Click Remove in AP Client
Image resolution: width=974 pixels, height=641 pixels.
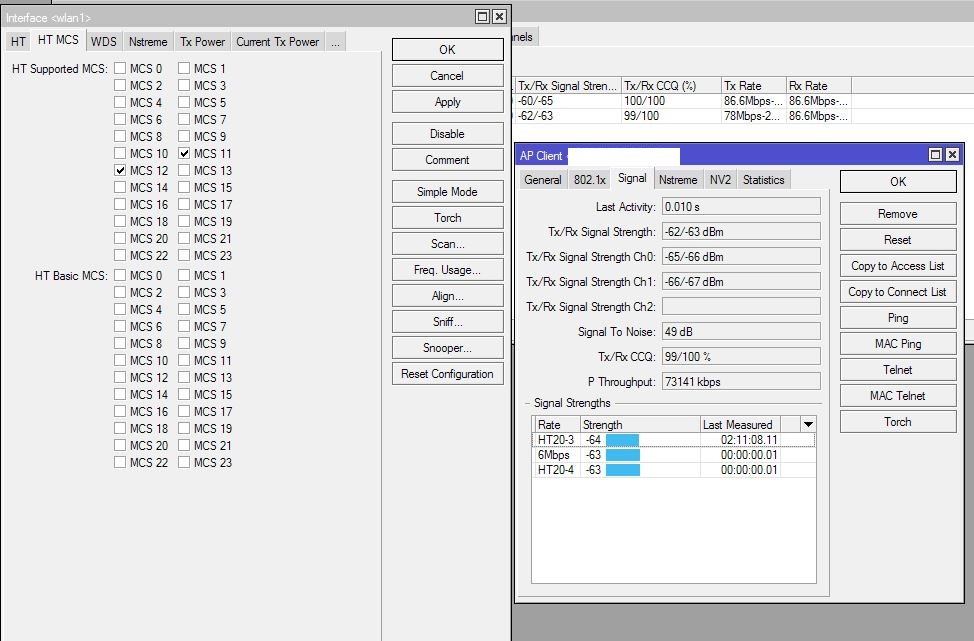tap(898, 214)
